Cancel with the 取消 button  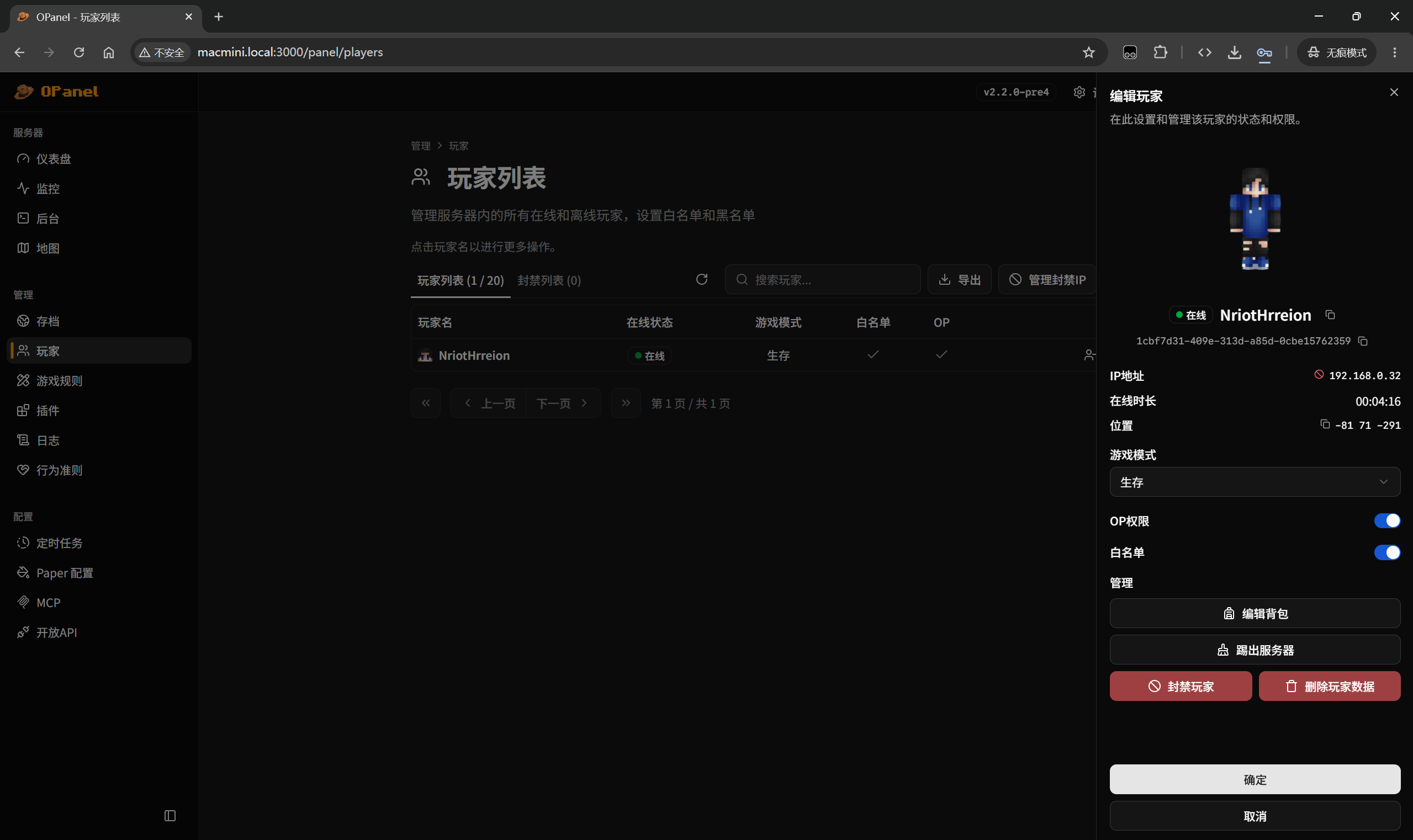click(1255, 816)
